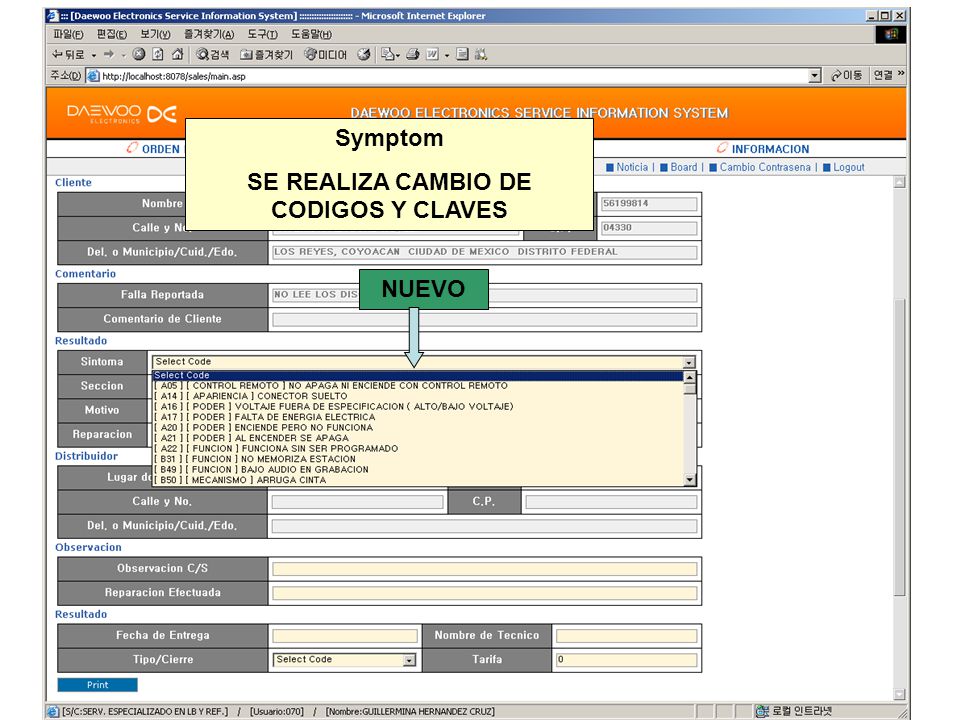Open the Favorites (즐겨찾기) toolbar button

266,54
